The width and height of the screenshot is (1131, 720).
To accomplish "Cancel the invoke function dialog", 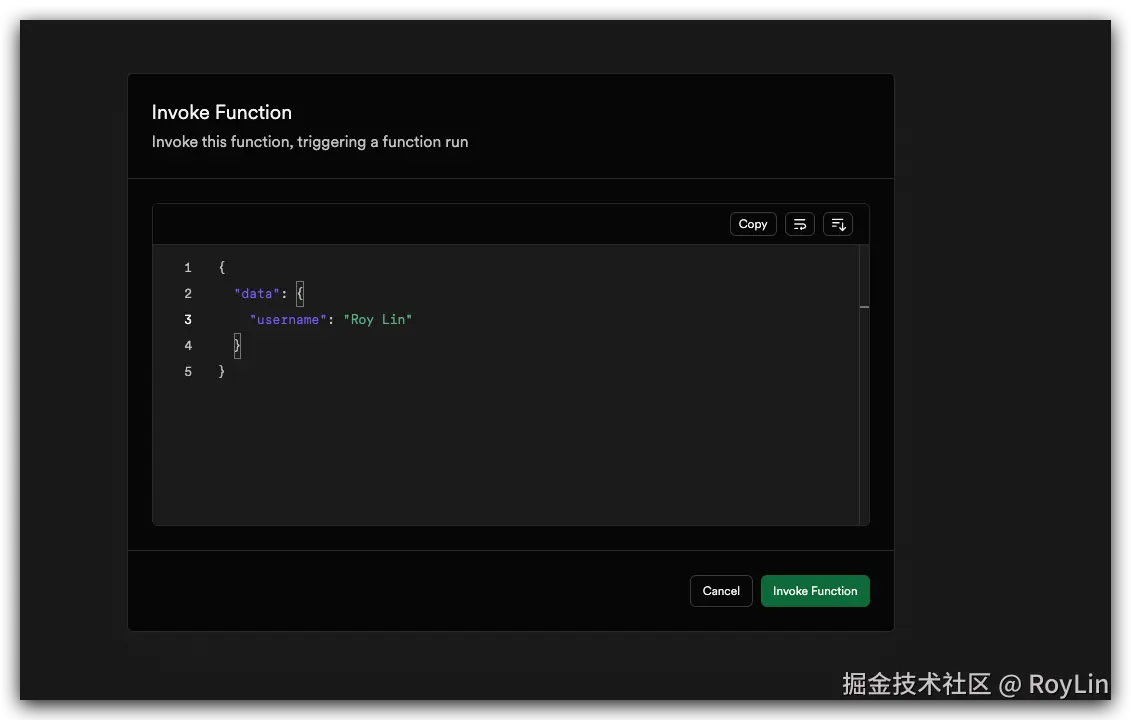I will (x=721, y=591).
